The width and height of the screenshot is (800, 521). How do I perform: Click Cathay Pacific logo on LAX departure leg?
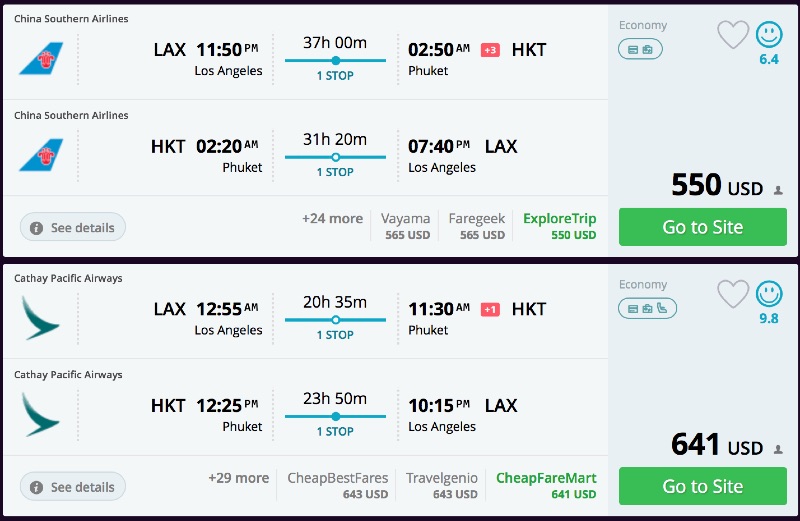[41, 317]
